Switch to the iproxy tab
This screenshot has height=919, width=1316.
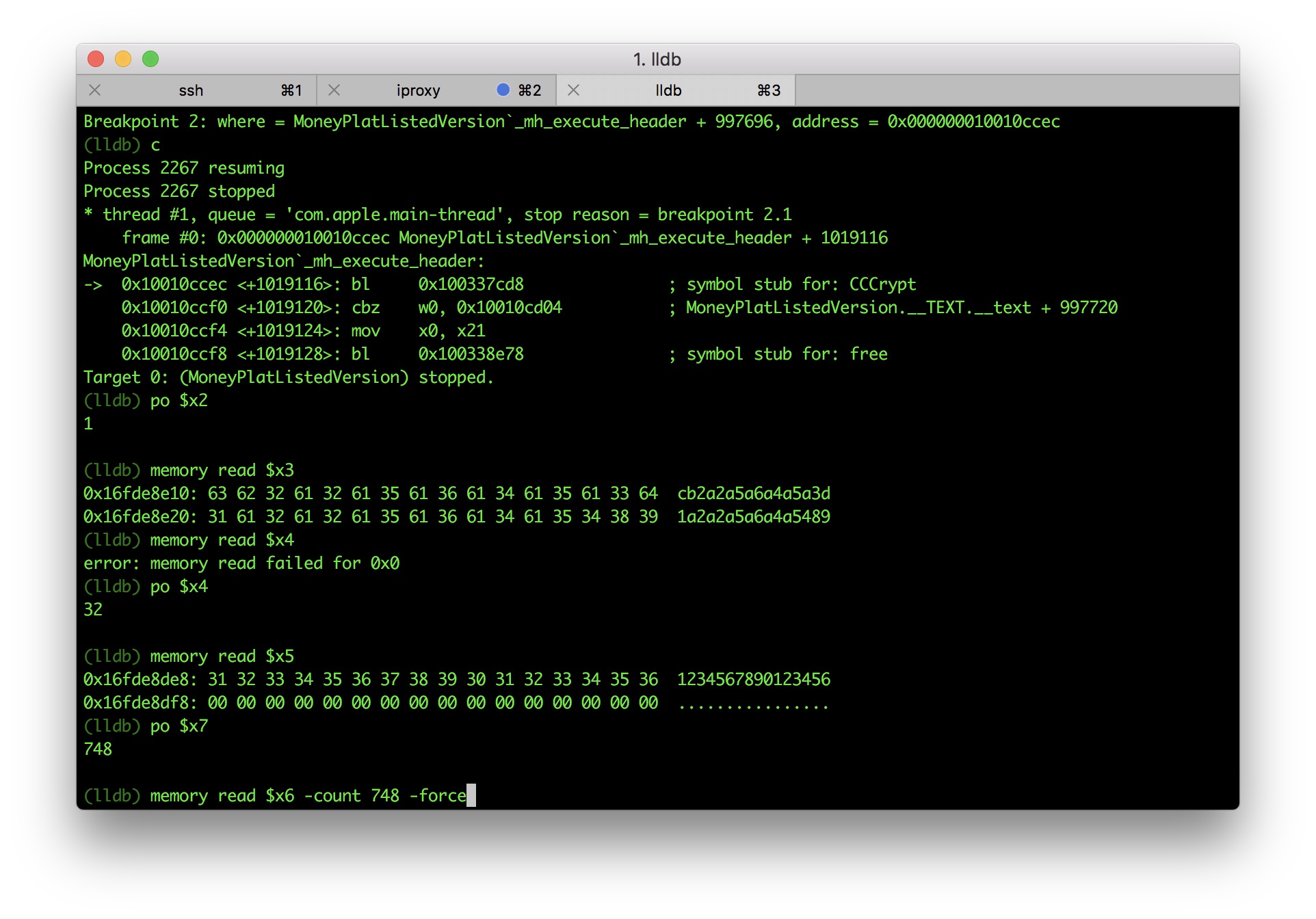tap(417, 90)
